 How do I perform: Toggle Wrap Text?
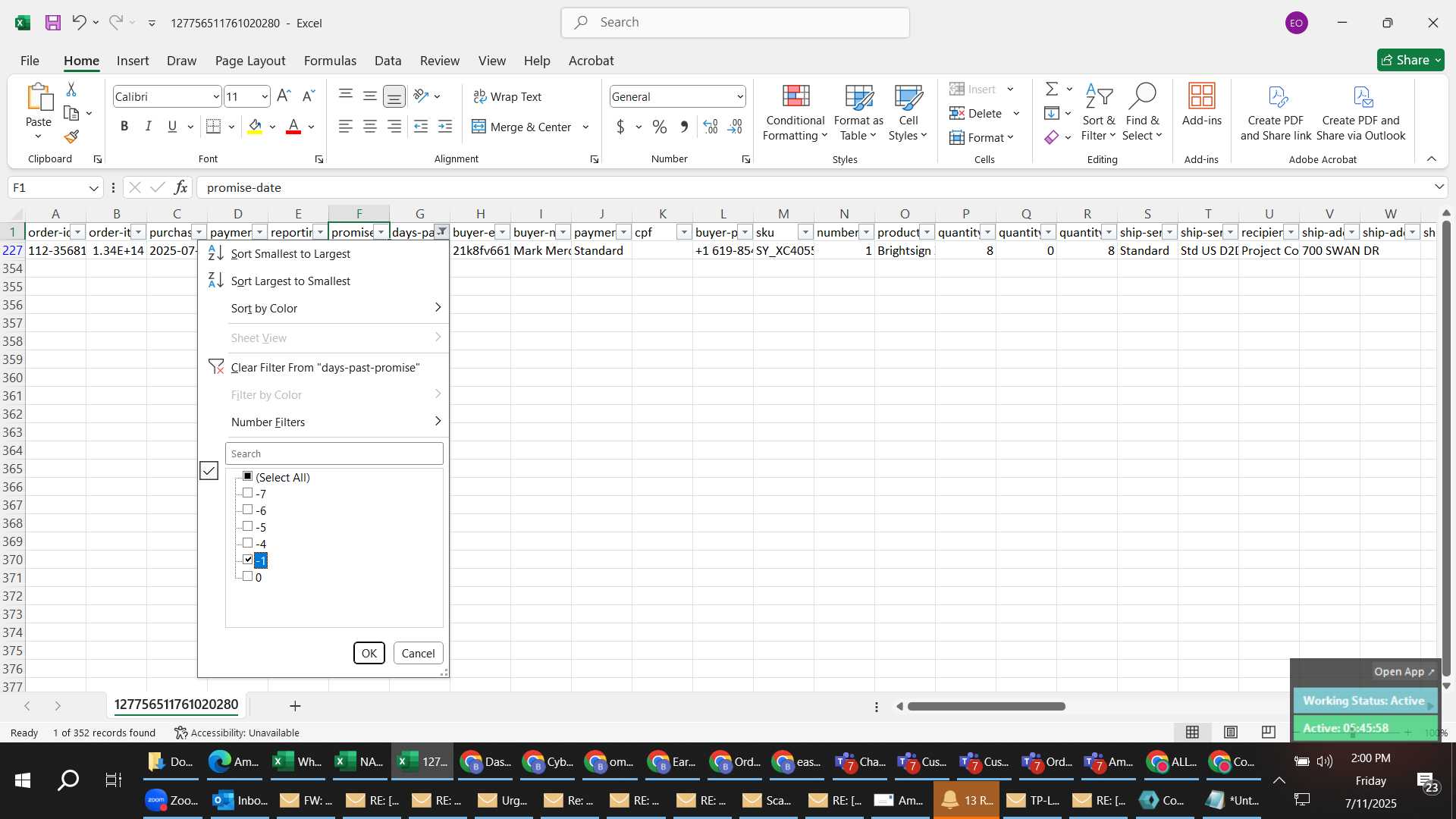pyautogui.click(x=507, y=96)
